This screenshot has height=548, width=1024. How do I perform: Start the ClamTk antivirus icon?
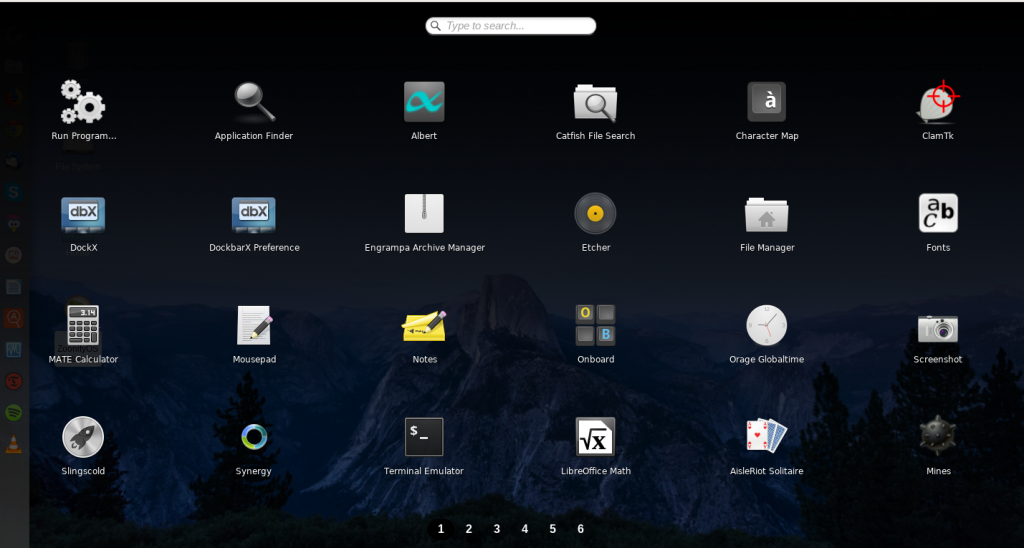(x=938, y=102)
